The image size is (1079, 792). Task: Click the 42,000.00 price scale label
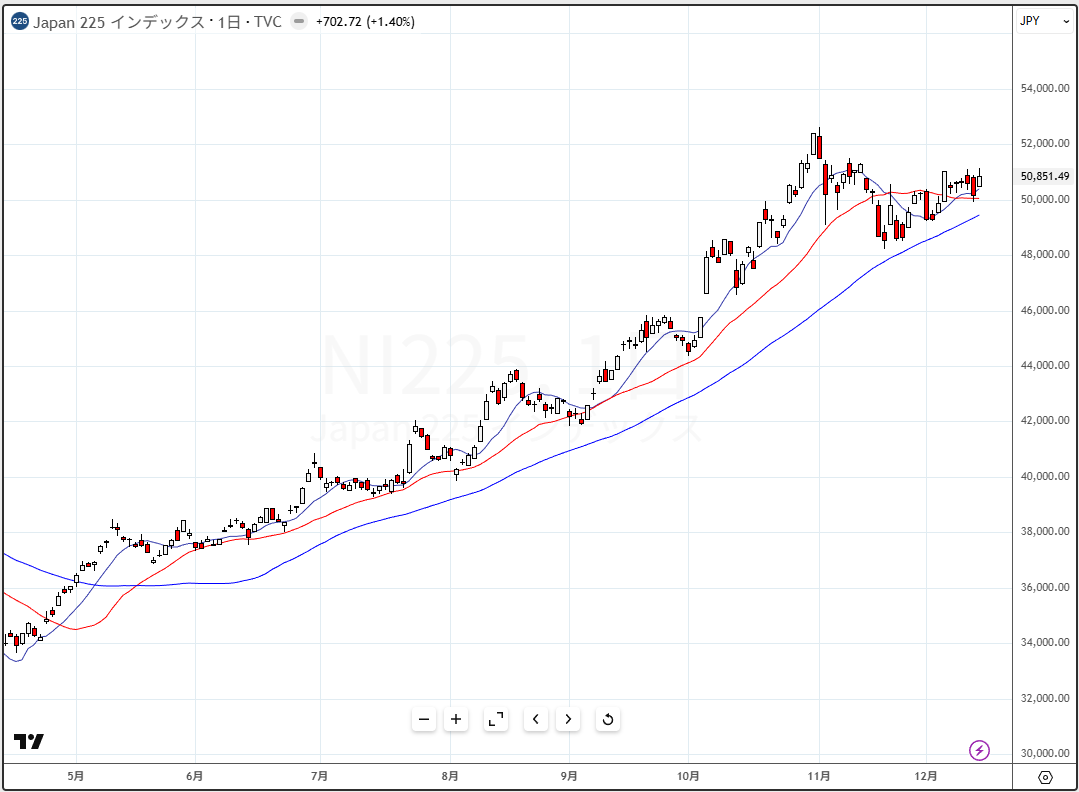[x=1044, y=421]
